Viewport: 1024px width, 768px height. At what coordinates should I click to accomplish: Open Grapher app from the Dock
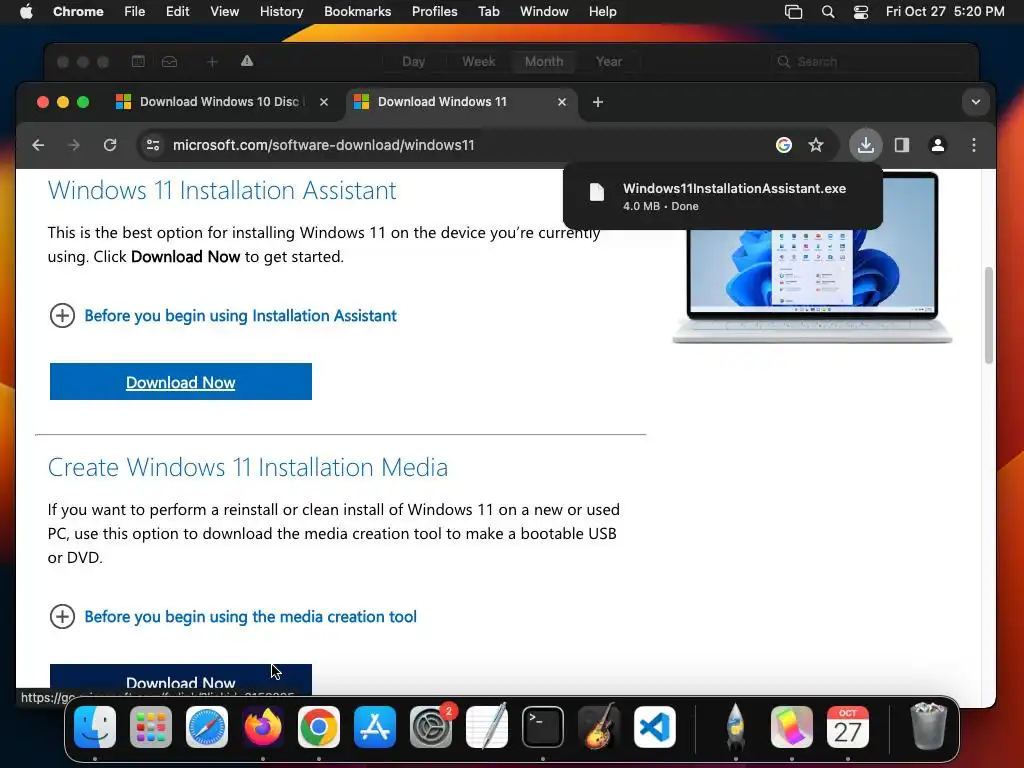(792, 727)
